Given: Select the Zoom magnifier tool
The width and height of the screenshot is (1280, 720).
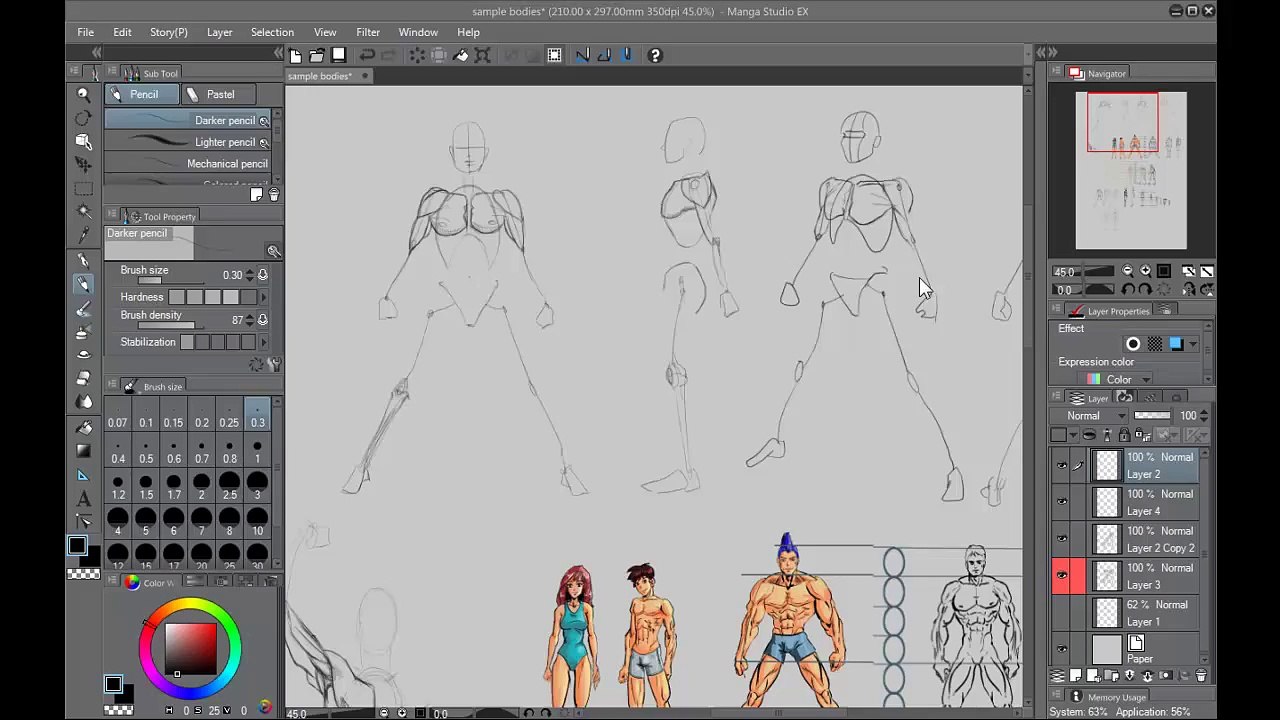Looking at the screenshot, I should [x=84, y=94].
